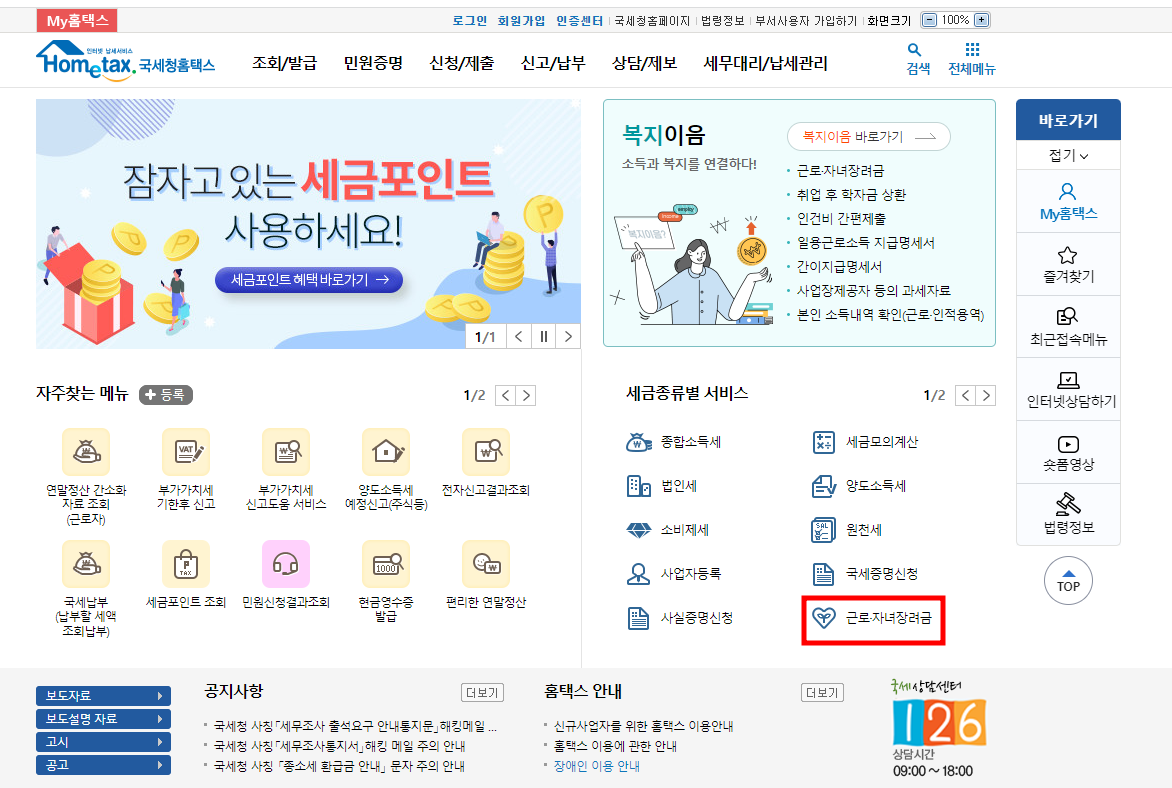Open 국세증명신청 service
Screen dimensions: 1172x788
[x=865, y=574]
